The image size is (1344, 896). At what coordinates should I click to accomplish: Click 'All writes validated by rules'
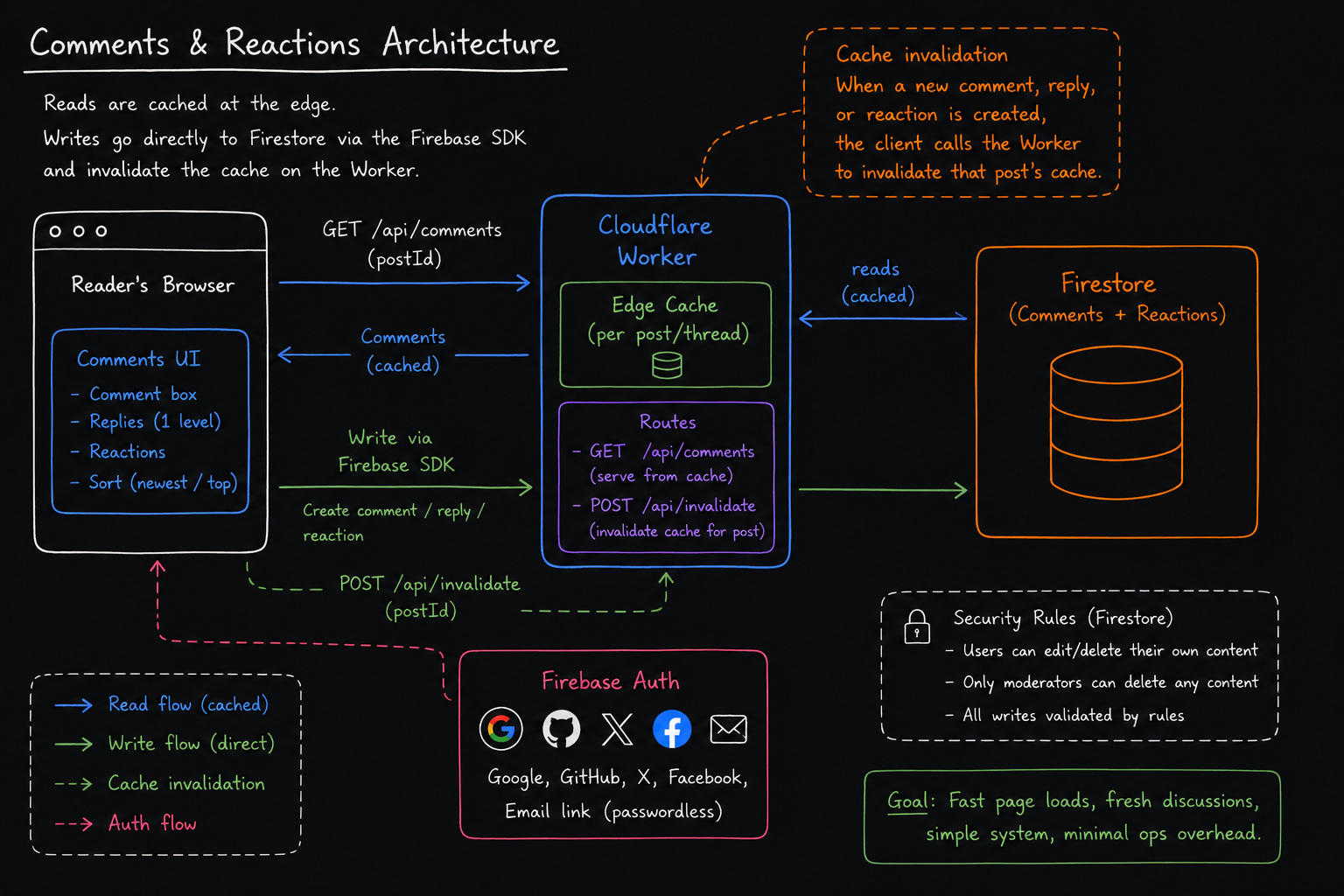(x=1074, y=716)
